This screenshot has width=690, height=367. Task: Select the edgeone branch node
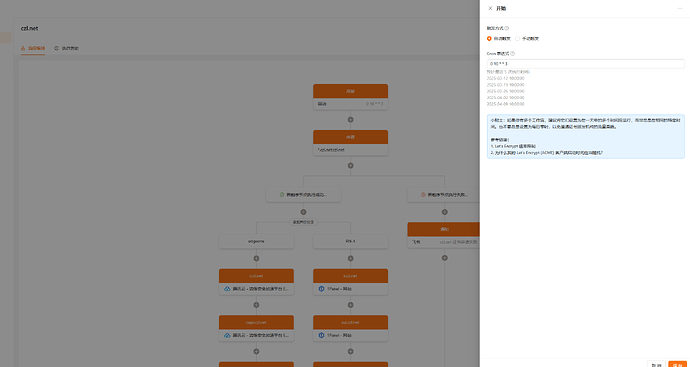pyautogui.click(x=256, y=241)
